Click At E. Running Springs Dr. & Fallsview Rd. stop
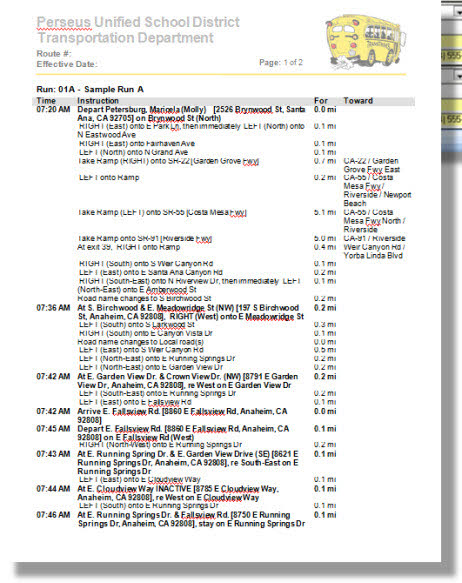The image size is (462, 583). (191, 519)
